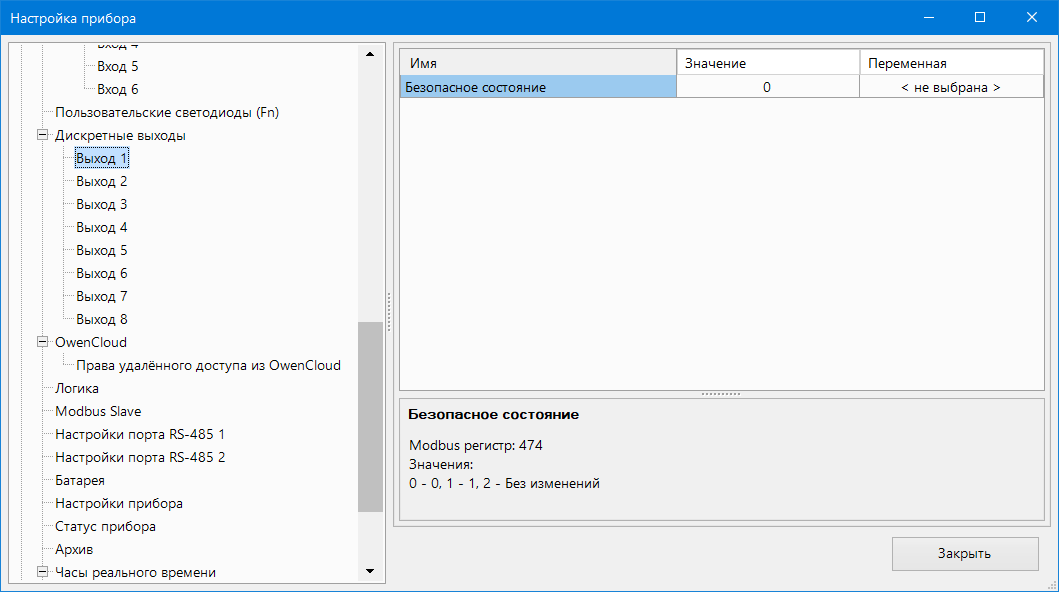Select Вход 6 in the tree
The height and width of the screenshot is (592, 1059).
click(117, 89)
